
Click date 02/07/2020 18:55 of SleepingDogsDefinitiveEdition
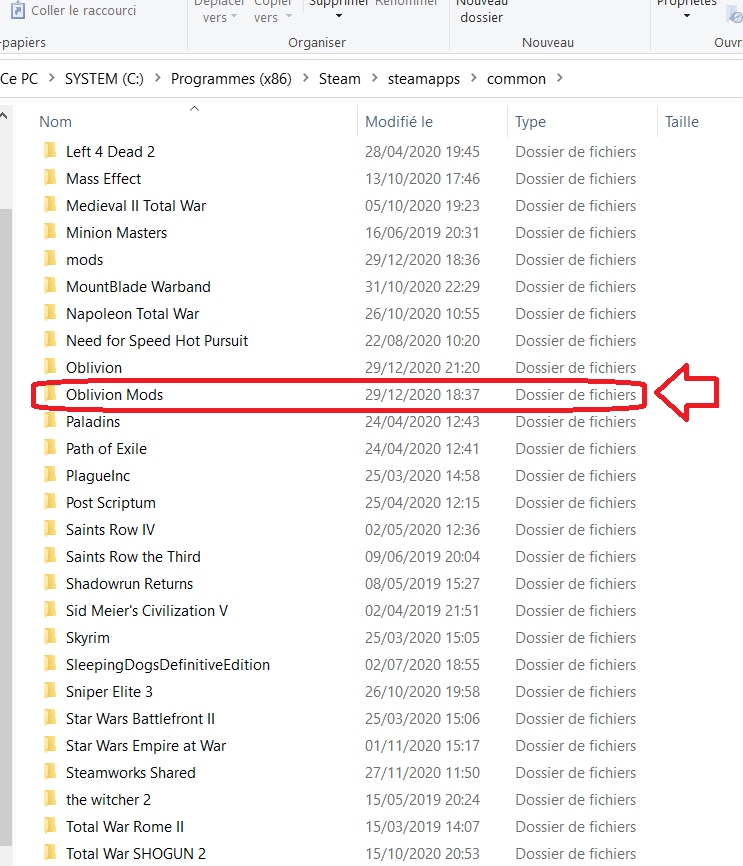[x=422, y=665]
